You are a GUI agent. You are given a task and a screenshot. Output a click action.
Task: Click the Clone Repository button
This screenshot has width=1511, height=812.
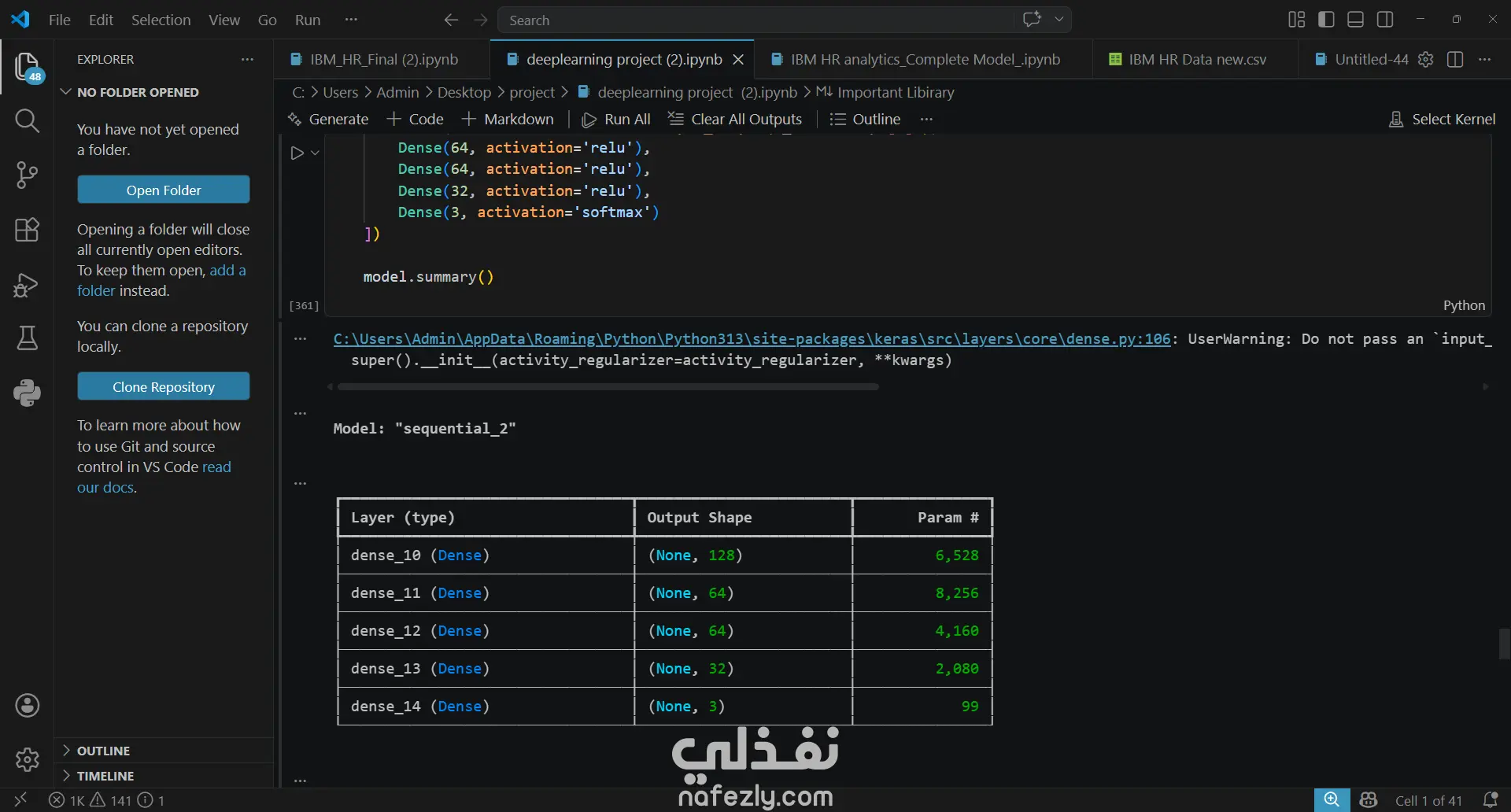click(164, 387)
